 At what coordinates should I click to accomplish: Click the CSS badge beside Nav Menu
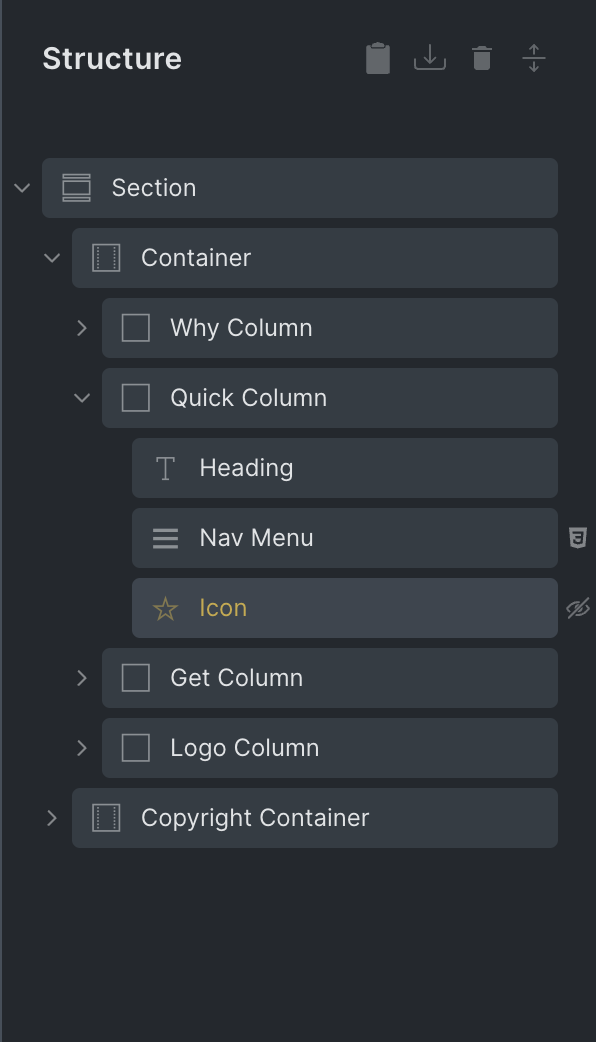coord(578,538)
